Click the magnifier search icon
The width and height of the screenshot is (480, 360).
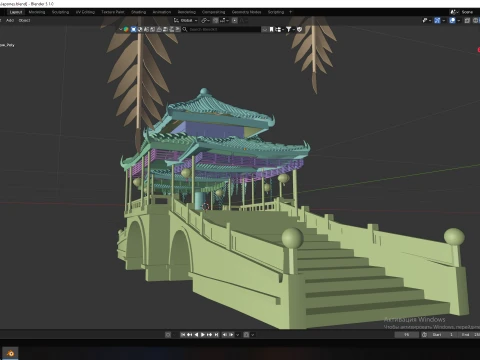click(185, 29)
